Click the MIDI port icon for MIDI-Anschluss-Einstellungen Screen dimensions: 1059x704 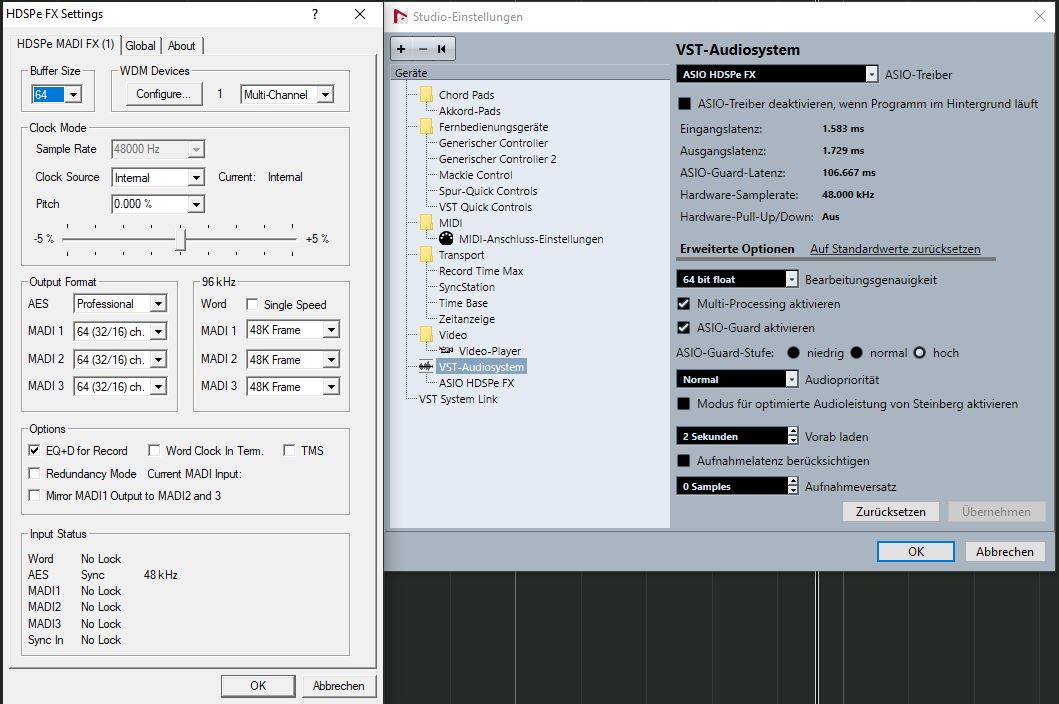coord(446,239)
